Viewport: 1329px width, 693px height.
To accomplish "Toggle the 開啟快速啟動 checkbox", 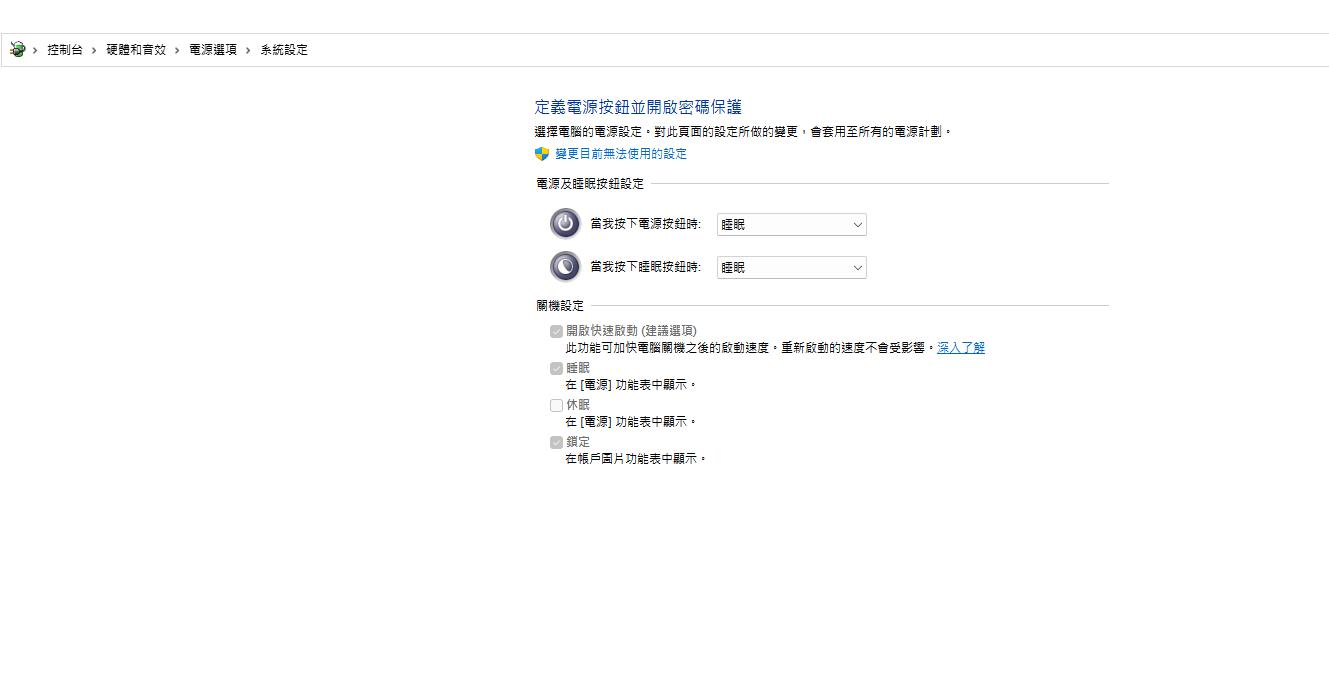I will tap(556, 330).
